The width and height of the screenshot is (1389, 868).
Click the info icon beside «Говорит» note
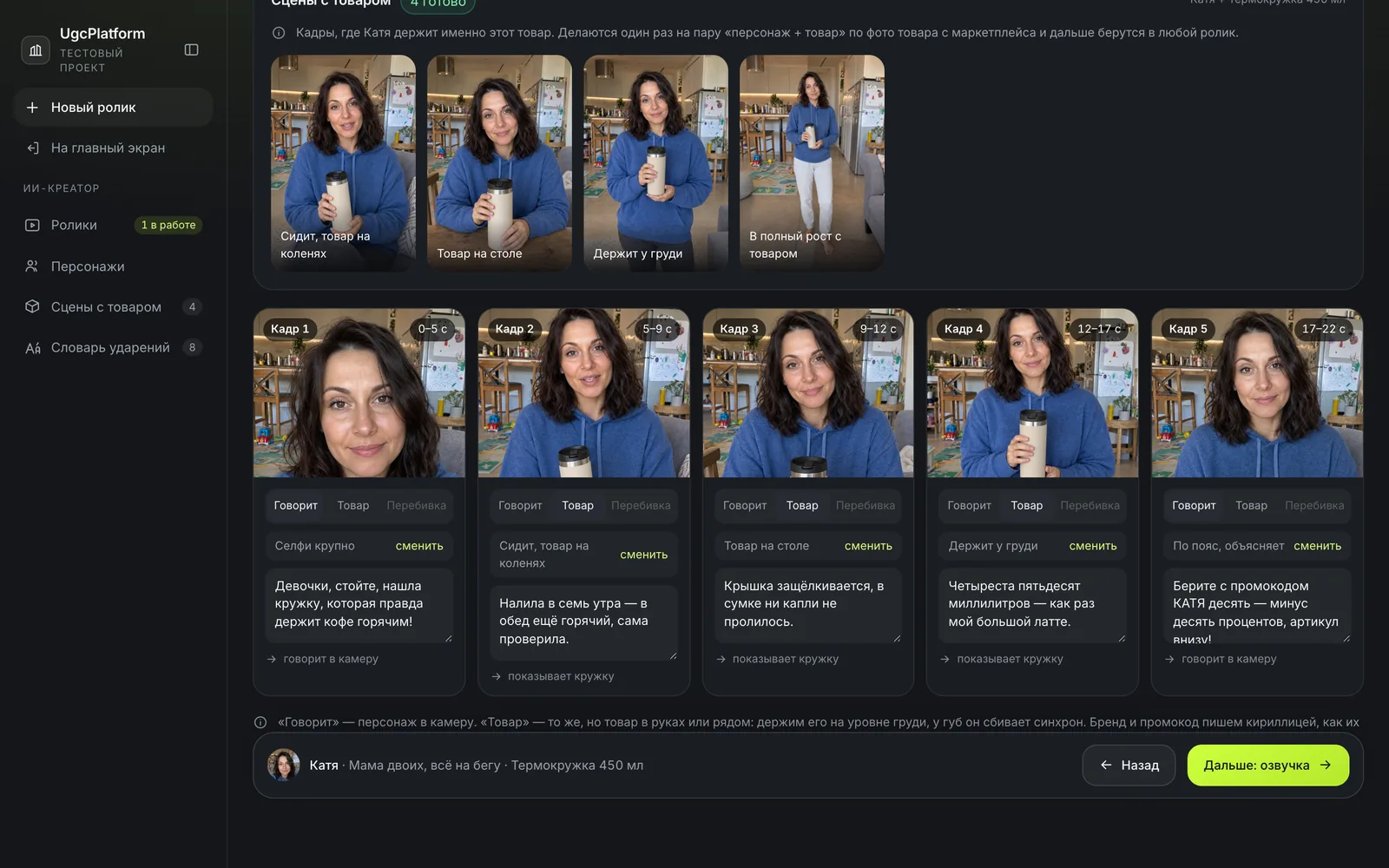pyautogui.click(x=260, y=723)
